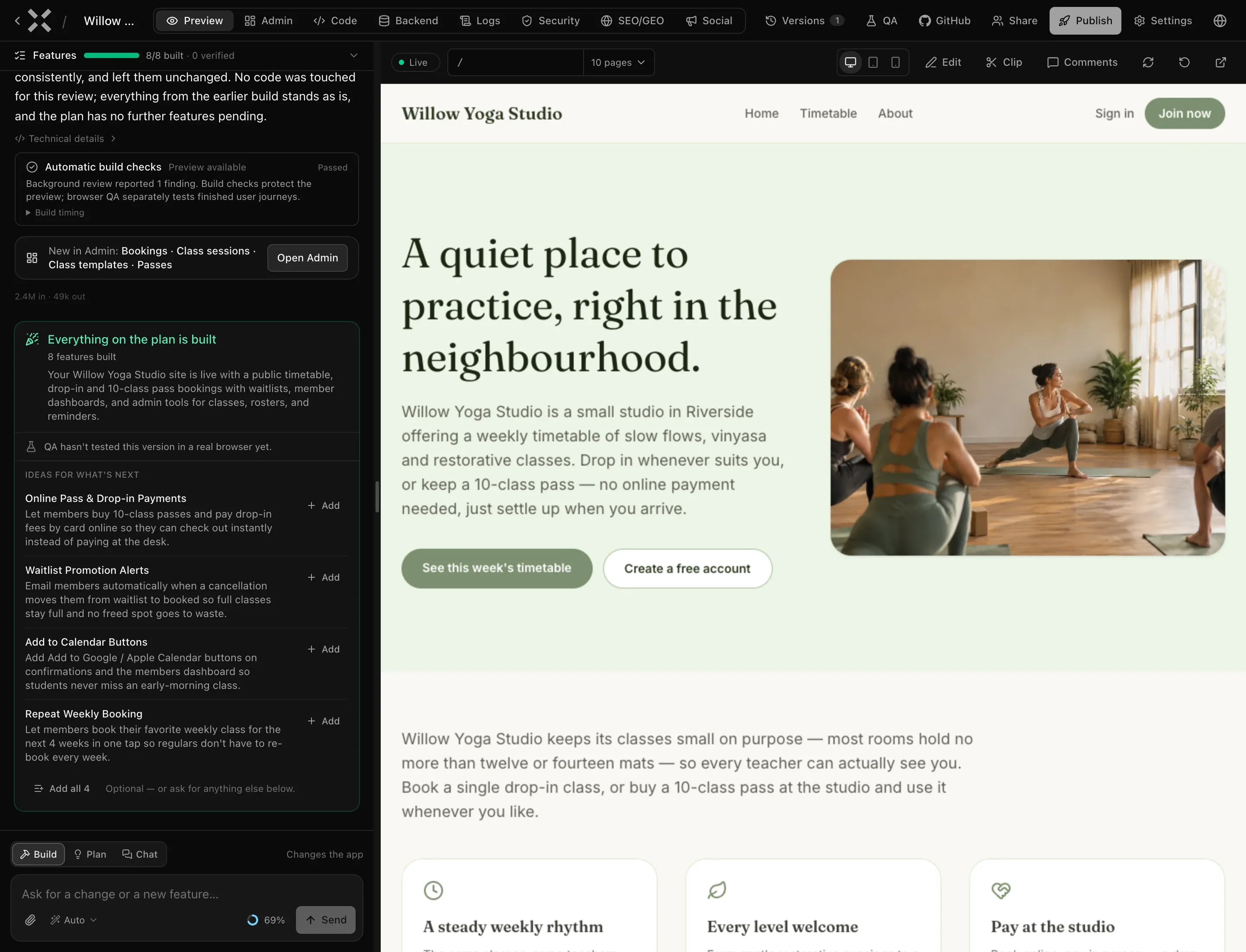This screenshot has height=952, width=1246.
Task: Expand Build timing disclosure
Action: tap(55, 212)
